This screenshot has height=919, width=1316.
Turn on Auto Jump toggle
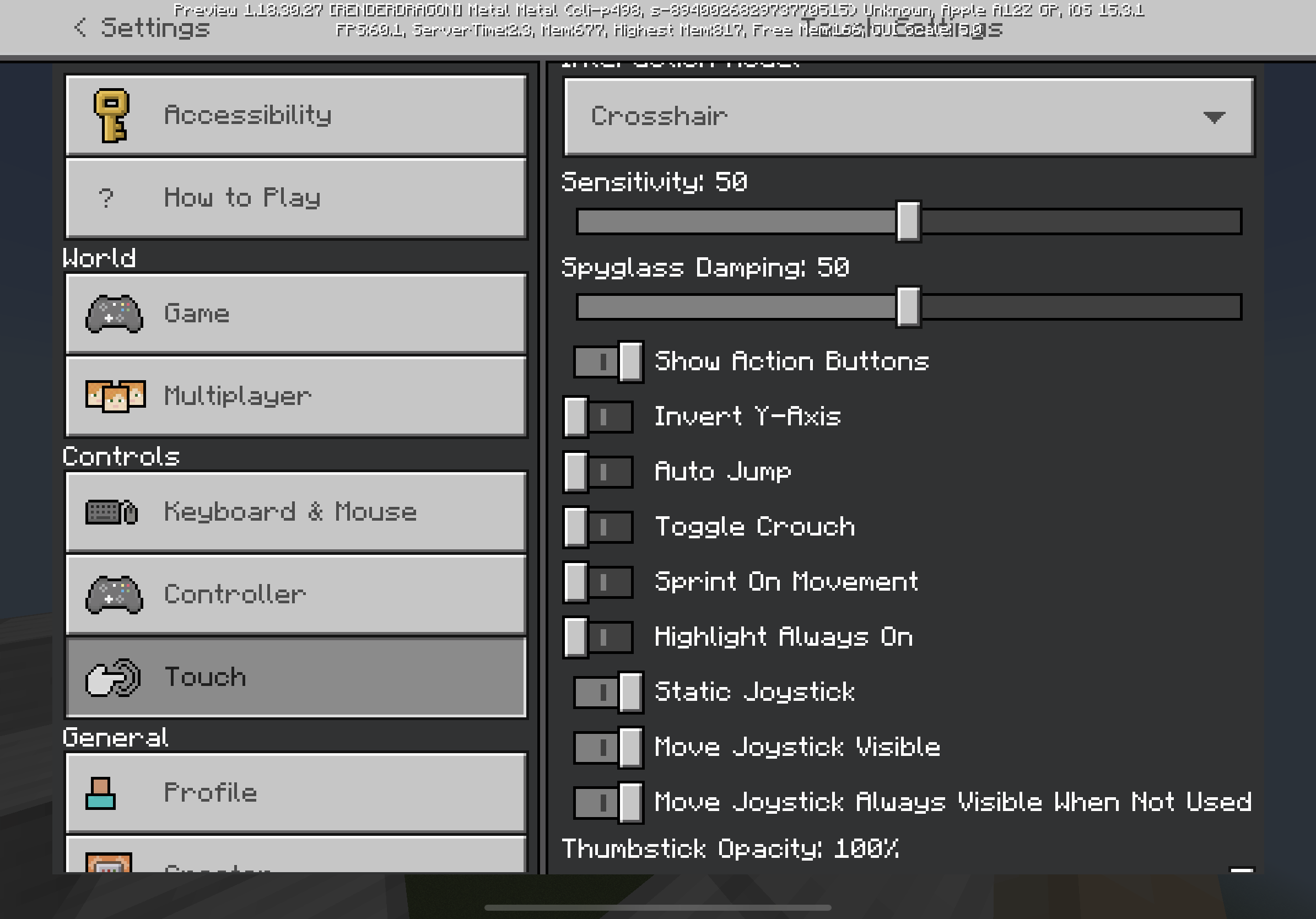(598, 472)
